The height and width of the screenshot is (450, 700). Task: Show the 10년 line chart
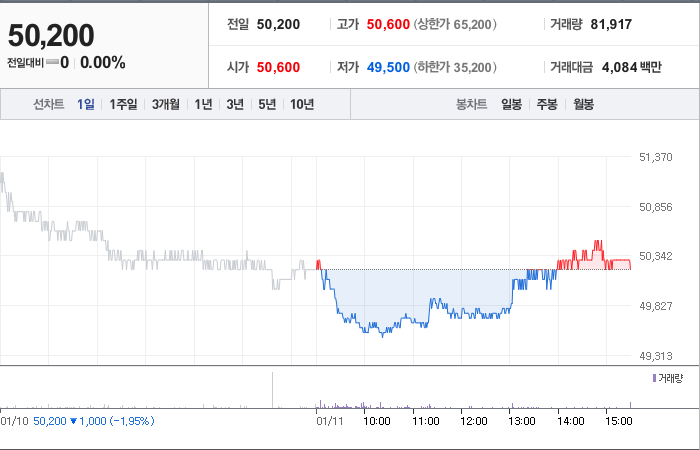coord(302,104)
